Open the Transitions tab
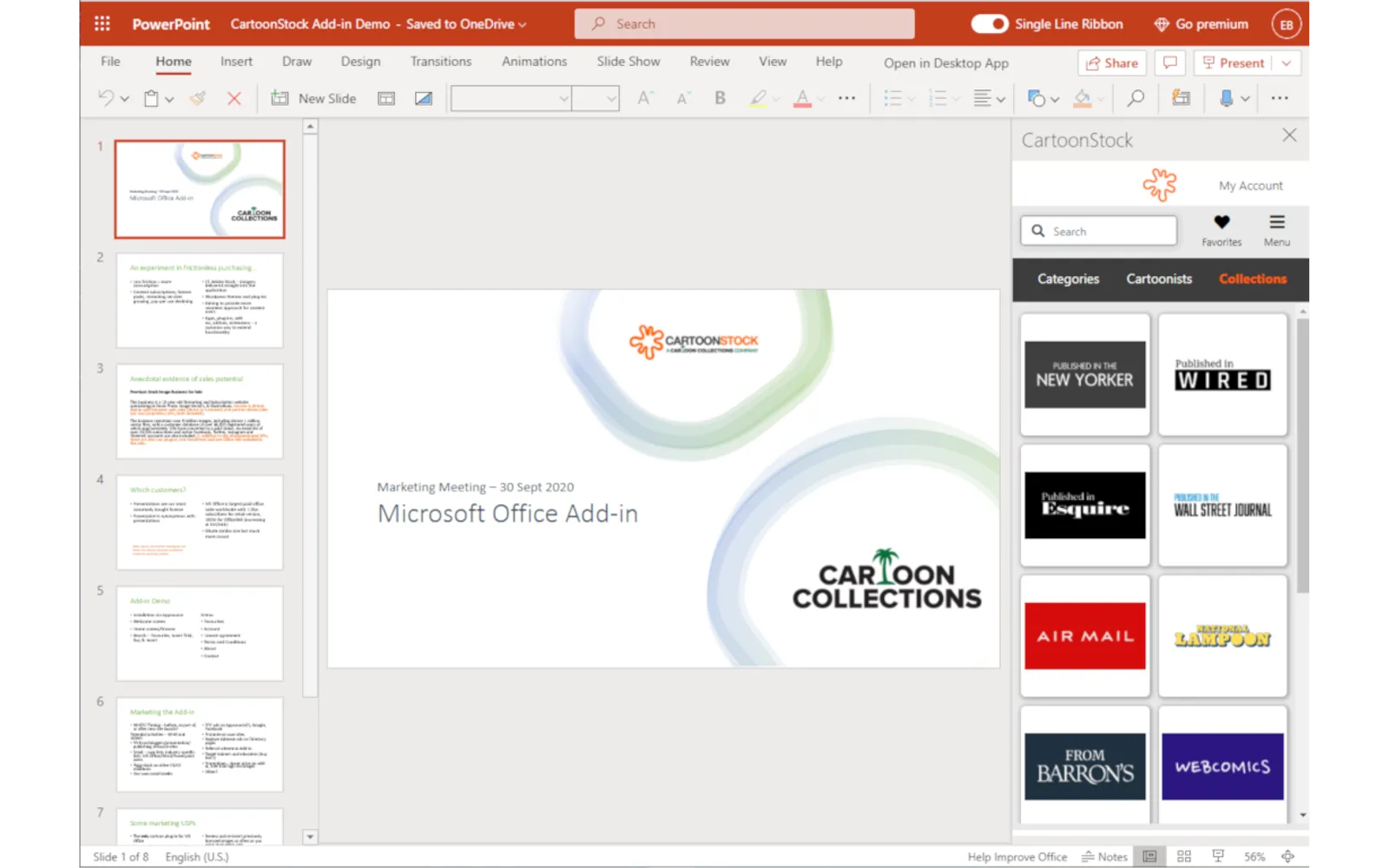Screen dimensions: 1389x868 (441, 62)
